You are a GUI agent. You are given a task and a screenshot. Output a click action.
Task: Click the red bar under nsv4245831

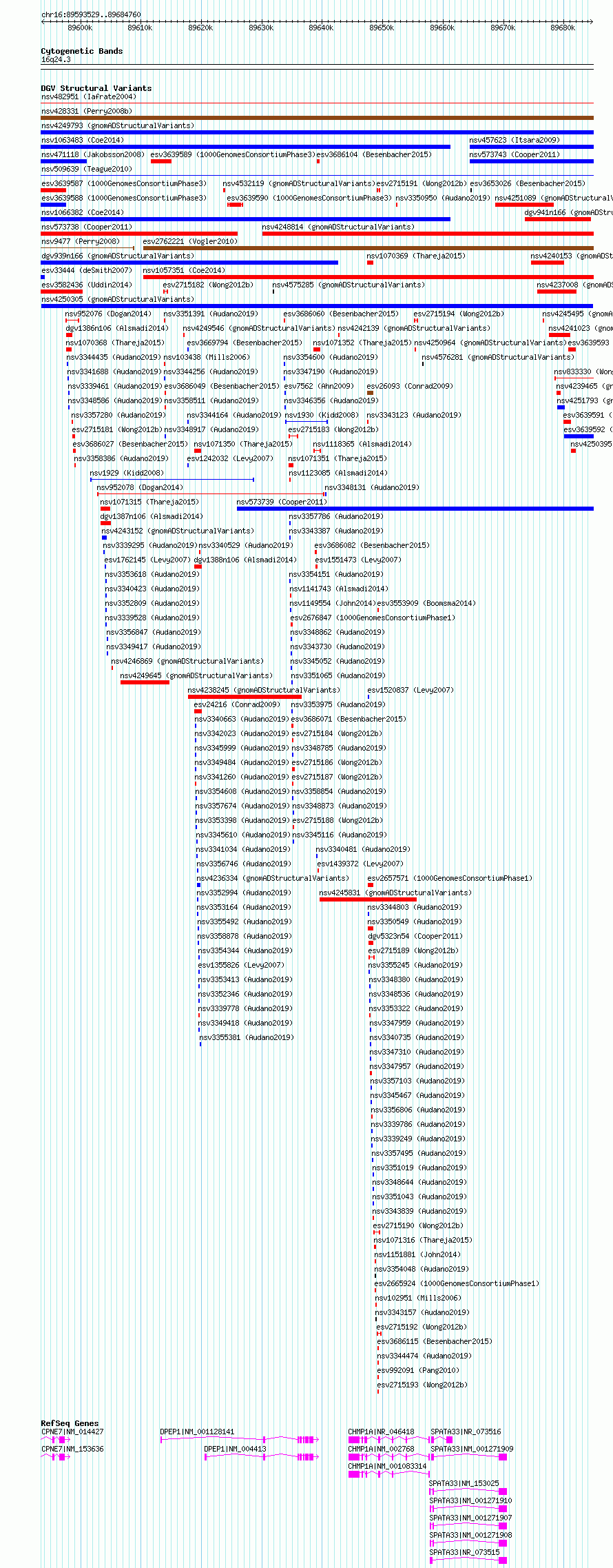368,899
